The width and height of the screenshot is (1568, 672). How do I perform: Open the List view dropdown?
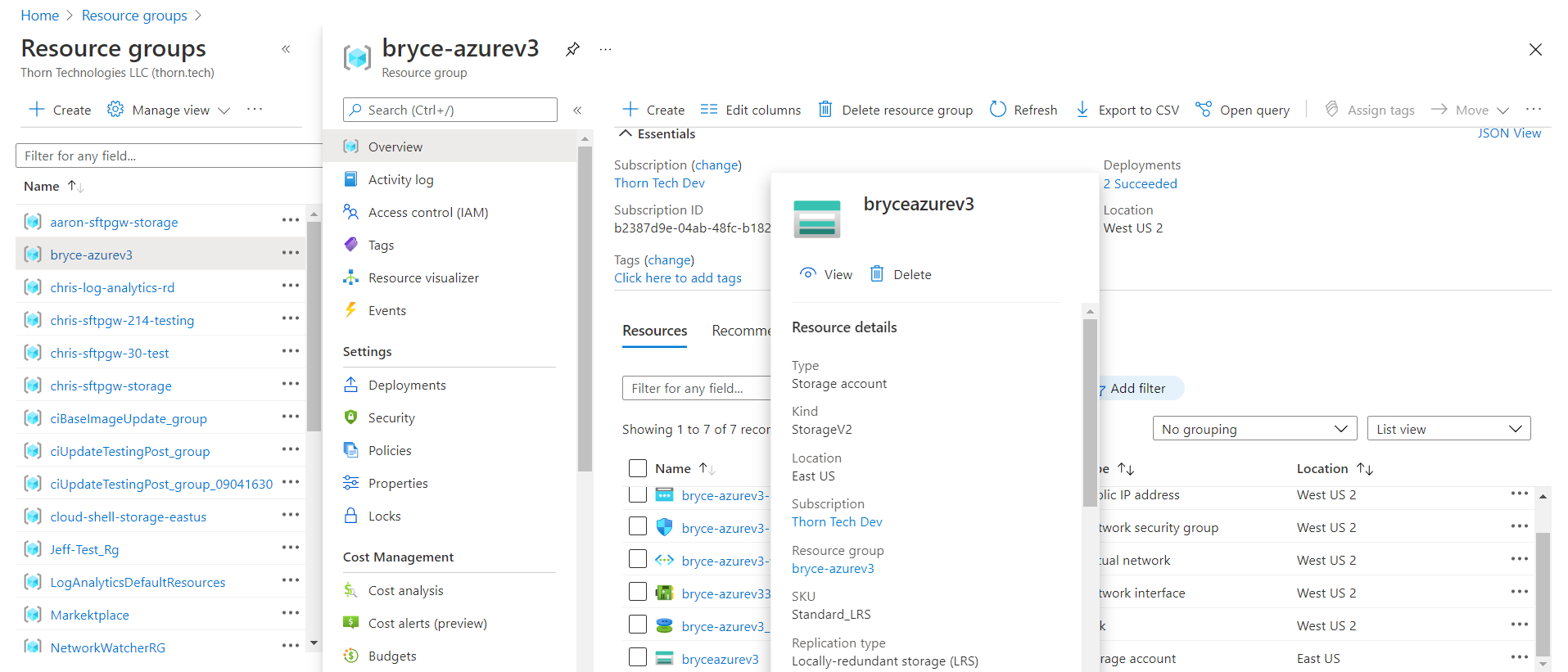click(1448, 428)
